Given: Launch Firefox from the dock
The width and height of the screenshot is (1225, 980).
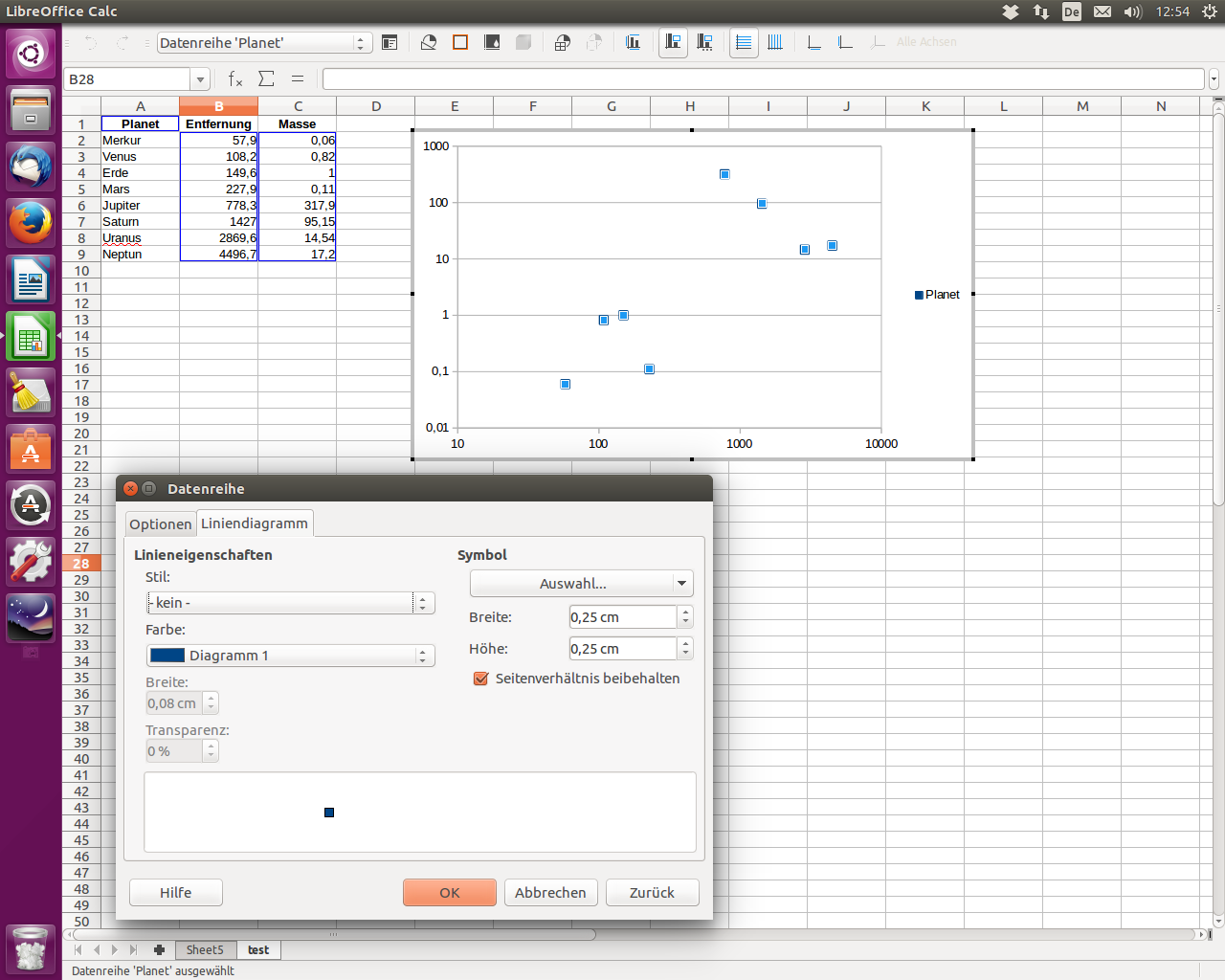Looking at the screenshot, I should click(x=31, y=224).
